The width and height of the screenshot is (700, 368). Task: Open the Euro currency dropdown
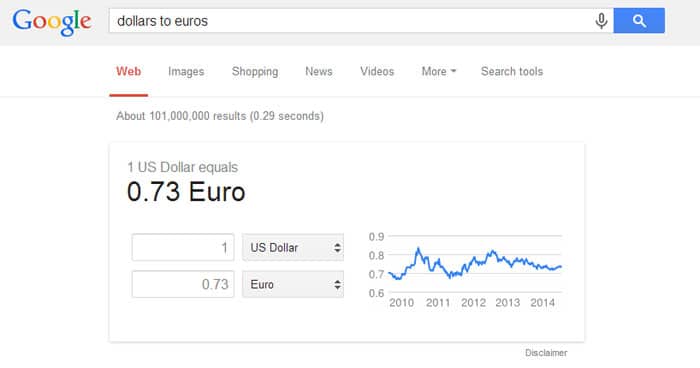[293, 284]
